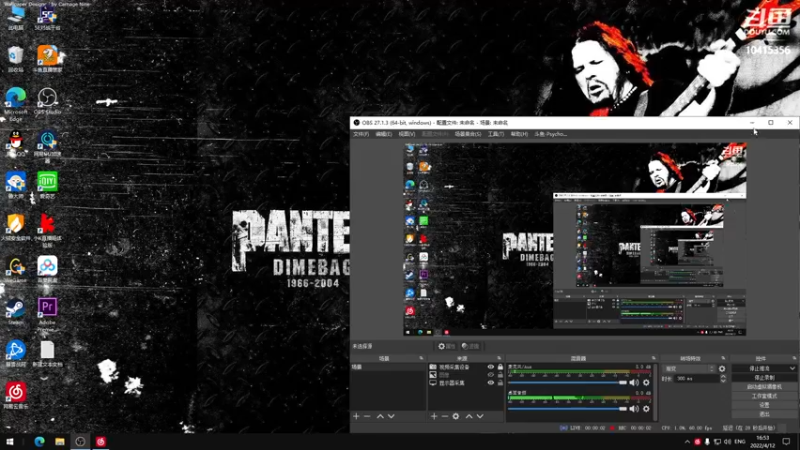800x450 pixels.
Task: Click the Start Virtual Camera button
Action: [764, 387]
